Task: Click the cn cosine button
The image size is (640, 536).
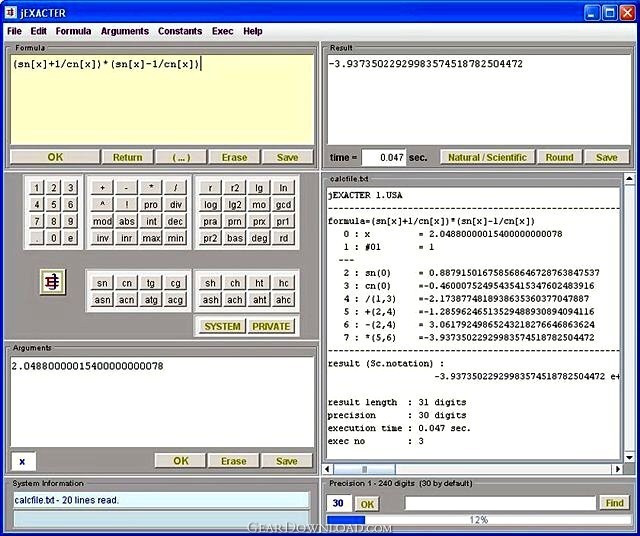Action: coord(127,283)
